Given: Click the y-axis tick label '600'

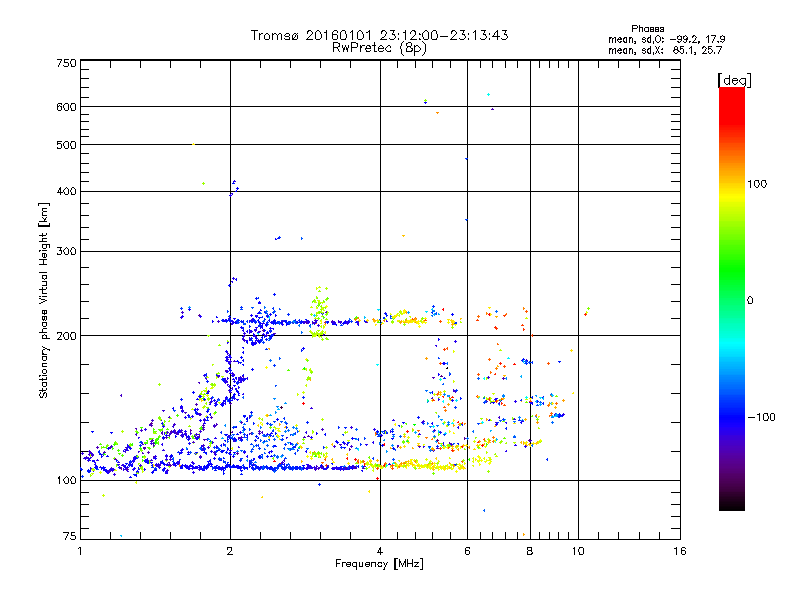Looking at the screenshot, I should tap(66, 107).
